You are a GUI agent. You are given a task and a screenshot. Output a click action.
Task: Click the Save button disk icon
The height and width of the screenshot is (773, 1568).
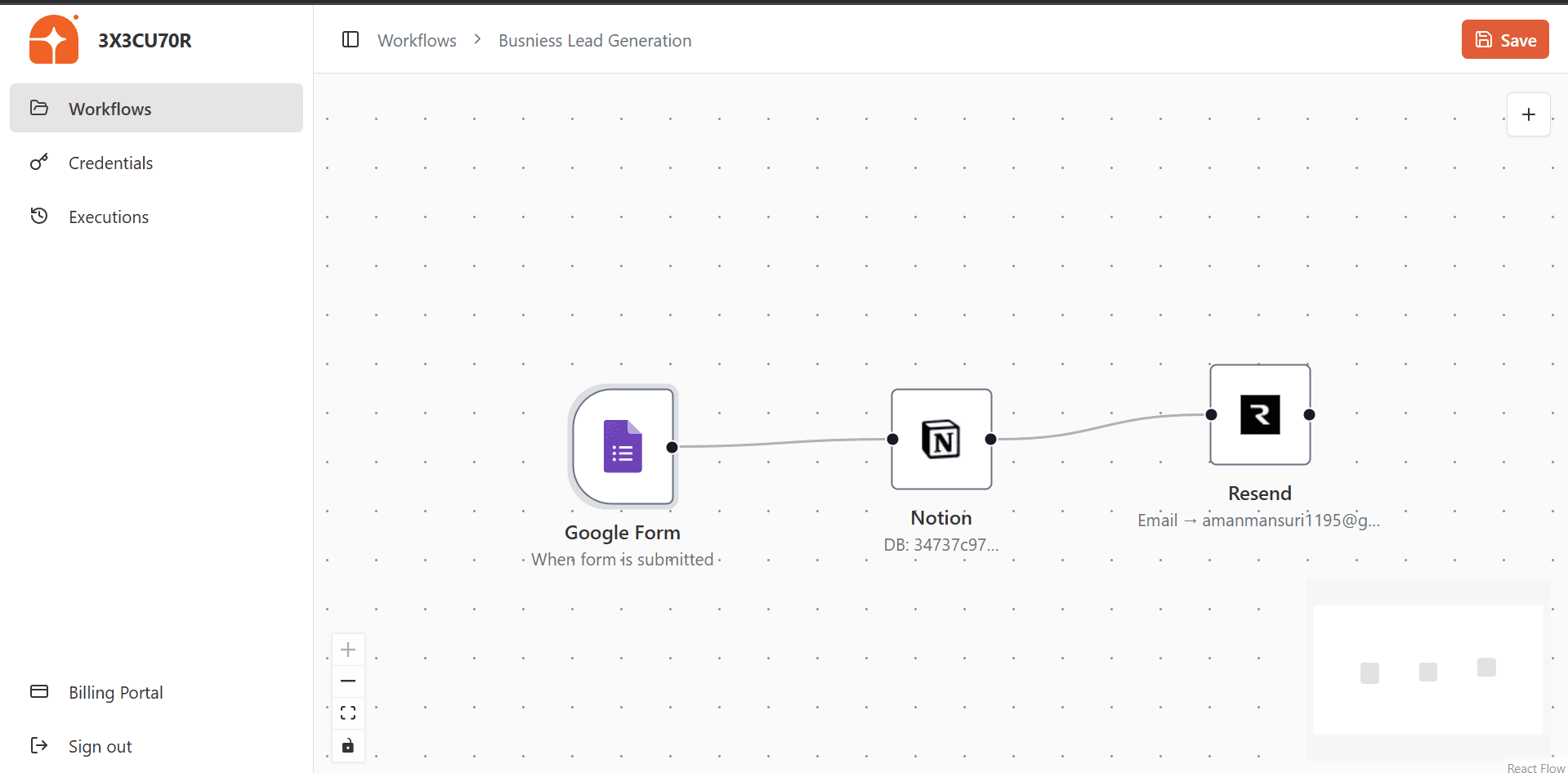coord(1484,39)
